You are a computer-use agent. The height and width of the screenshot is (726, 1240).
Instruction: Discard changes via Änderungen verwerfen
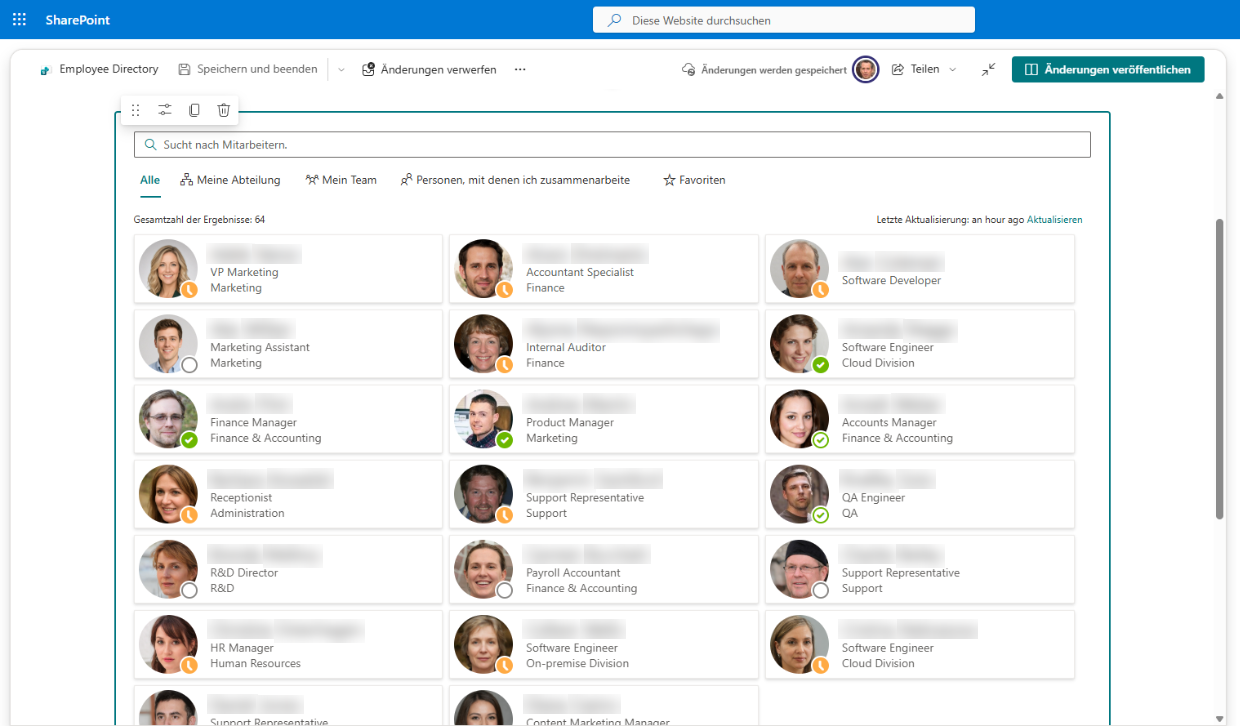pyautogui.click(x=429, y=70)
